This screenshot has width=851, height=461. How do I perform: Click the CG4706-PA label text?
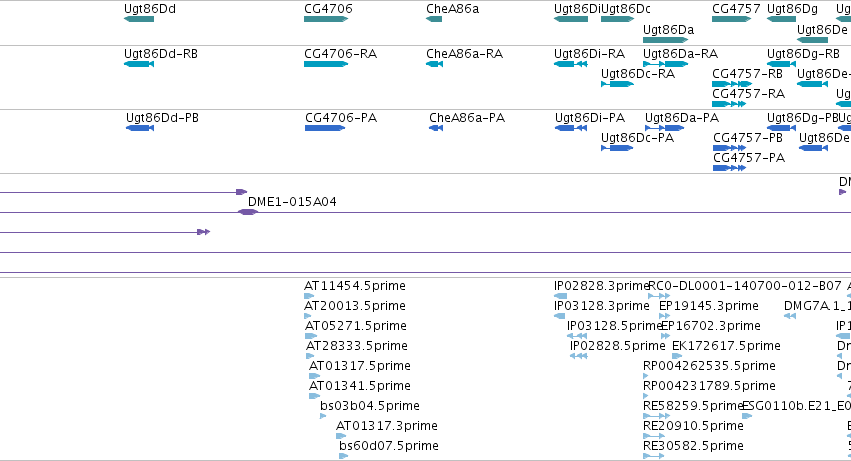click(x=341, y=118)
